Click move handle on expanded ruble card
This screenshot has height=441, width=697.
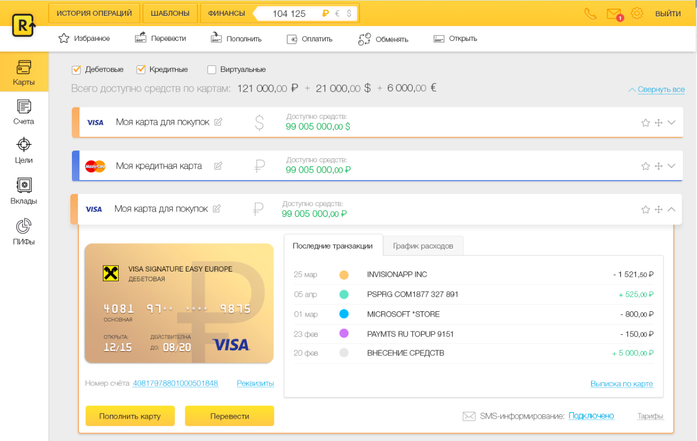[x=659, y=209]
